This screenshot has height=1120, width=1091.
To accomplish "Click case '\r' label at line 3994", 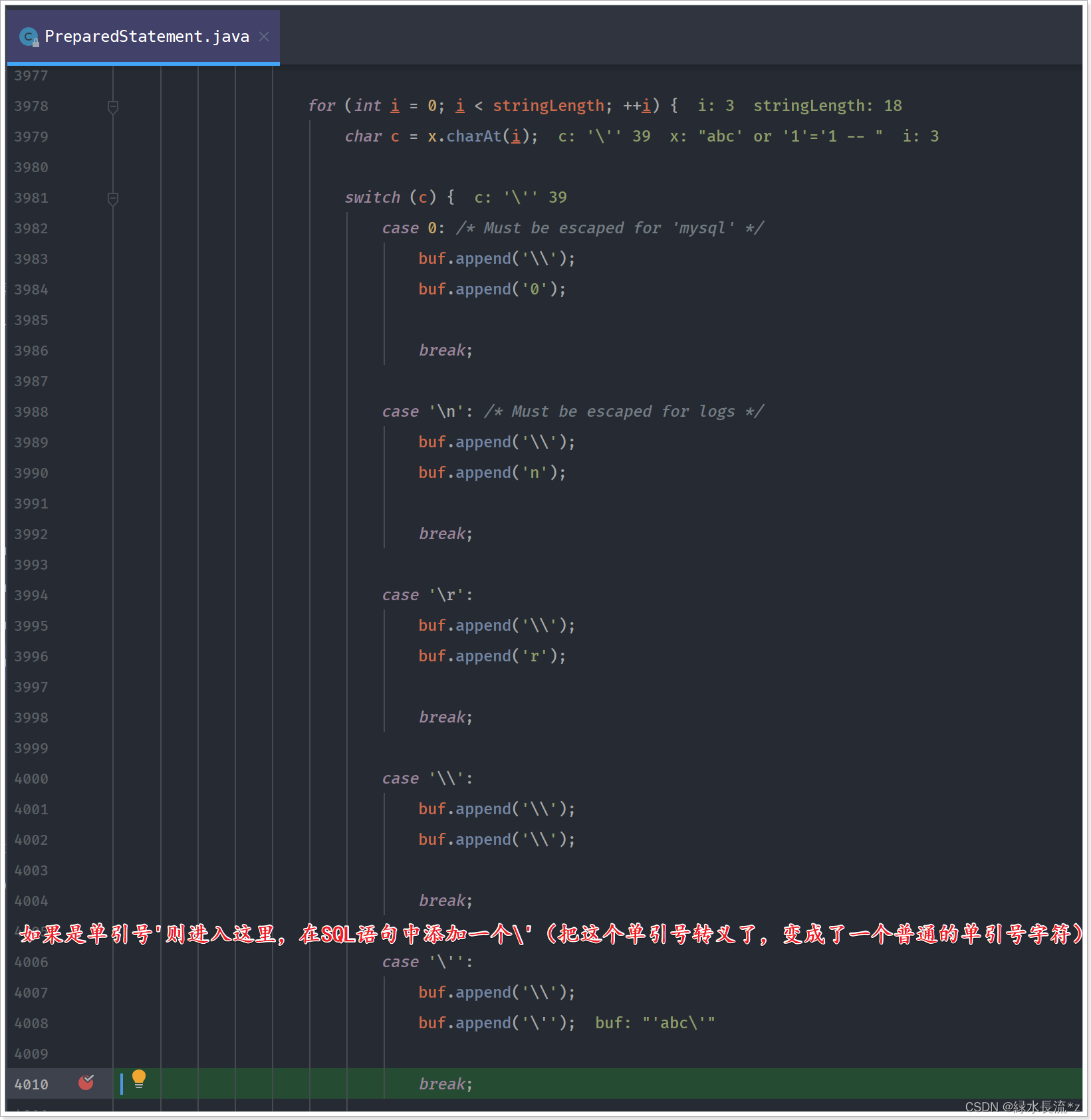I will click(x=427, y=595).
